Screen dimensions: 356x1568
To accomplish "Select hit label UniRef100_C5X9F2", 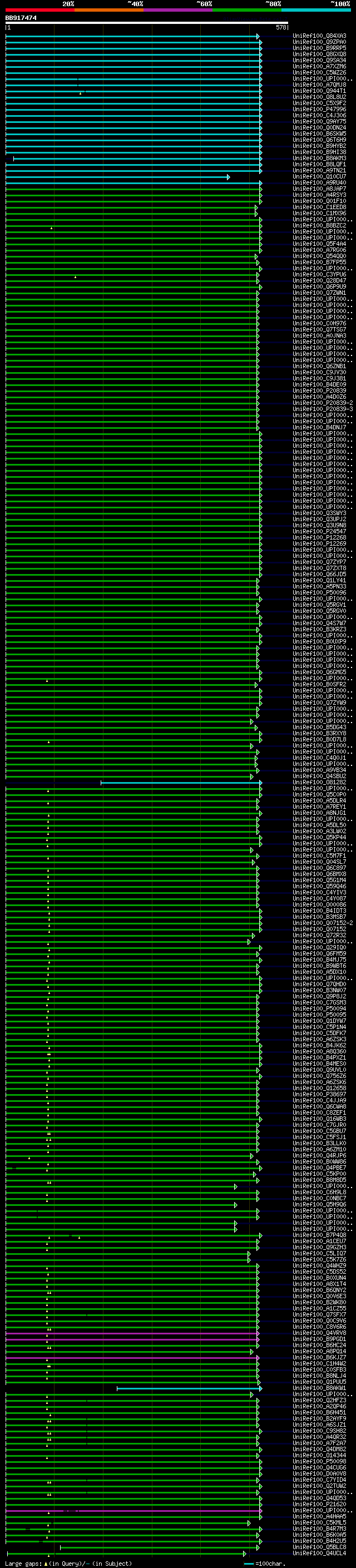I will (319, 103).
